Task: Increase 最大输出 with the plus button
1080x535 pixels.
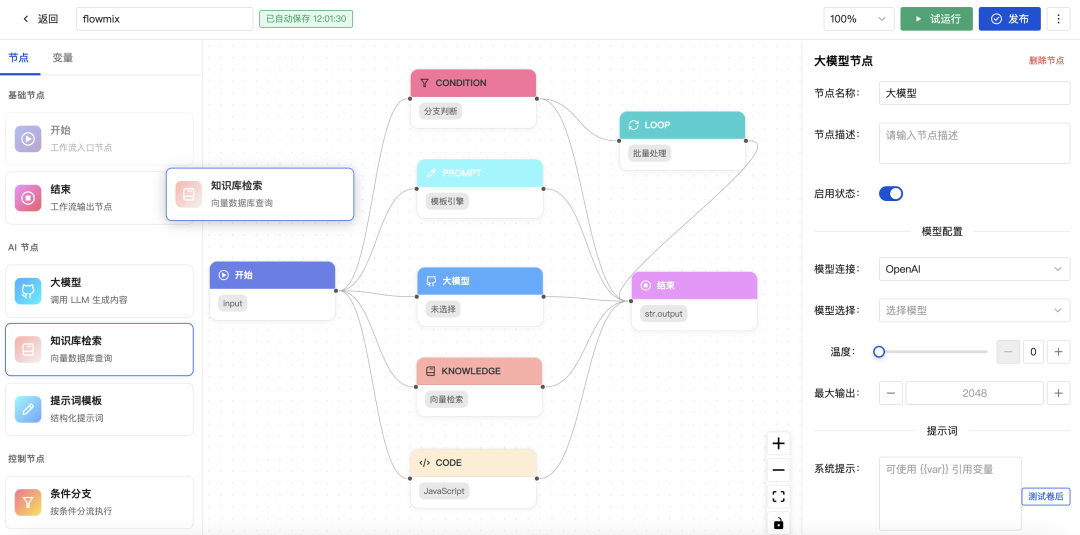Action: coord(1059,393)
